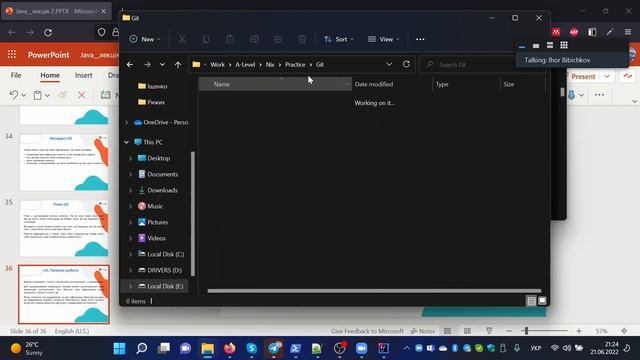Click the horizontal scrollbar in Explorer file list

pyautogui.click(x=374, y=291)
